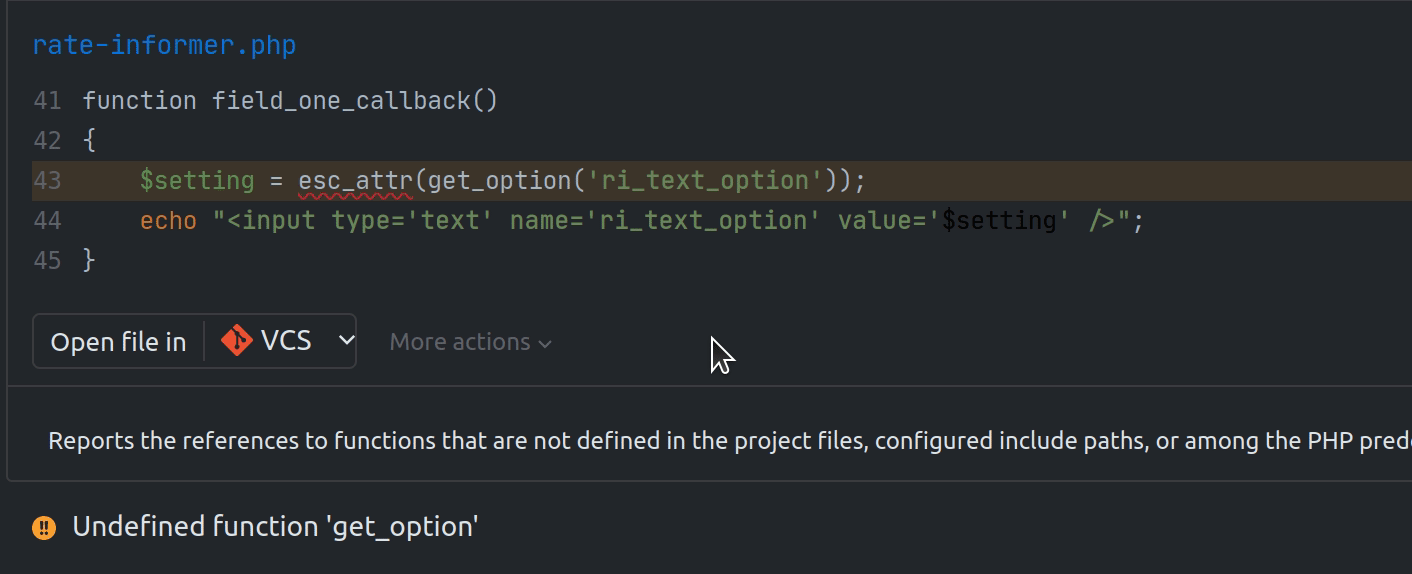Select the Undefined function 'get_option' problem entry
Viewport: 1412px width, 574px height.
click(x=275, y=527)
